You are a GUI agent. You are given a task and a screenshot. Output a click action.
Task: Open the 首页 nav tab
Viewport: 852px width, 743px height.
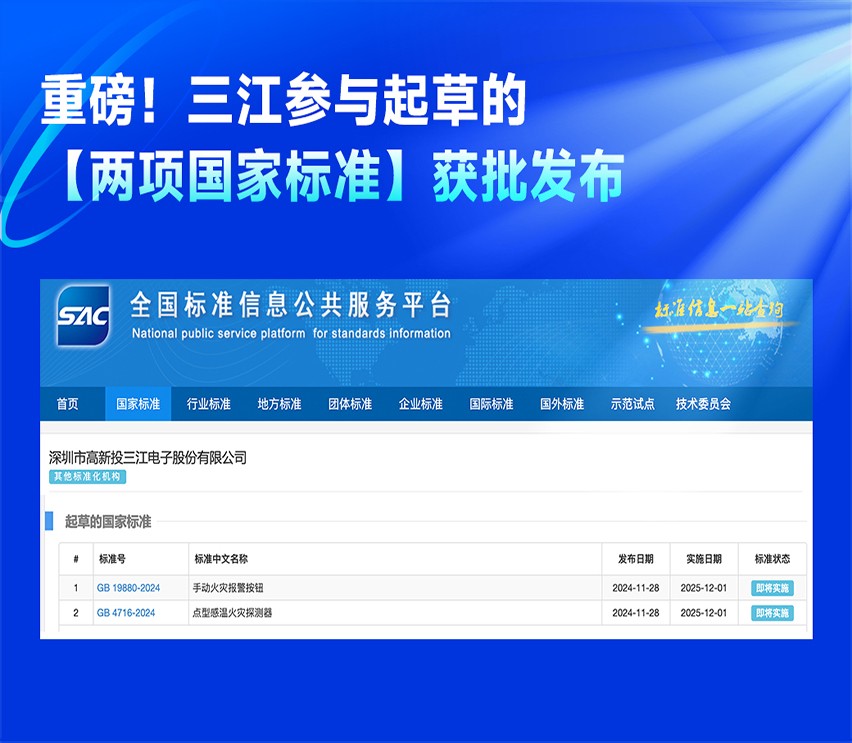pyautogui.click(x=67, y=404)
